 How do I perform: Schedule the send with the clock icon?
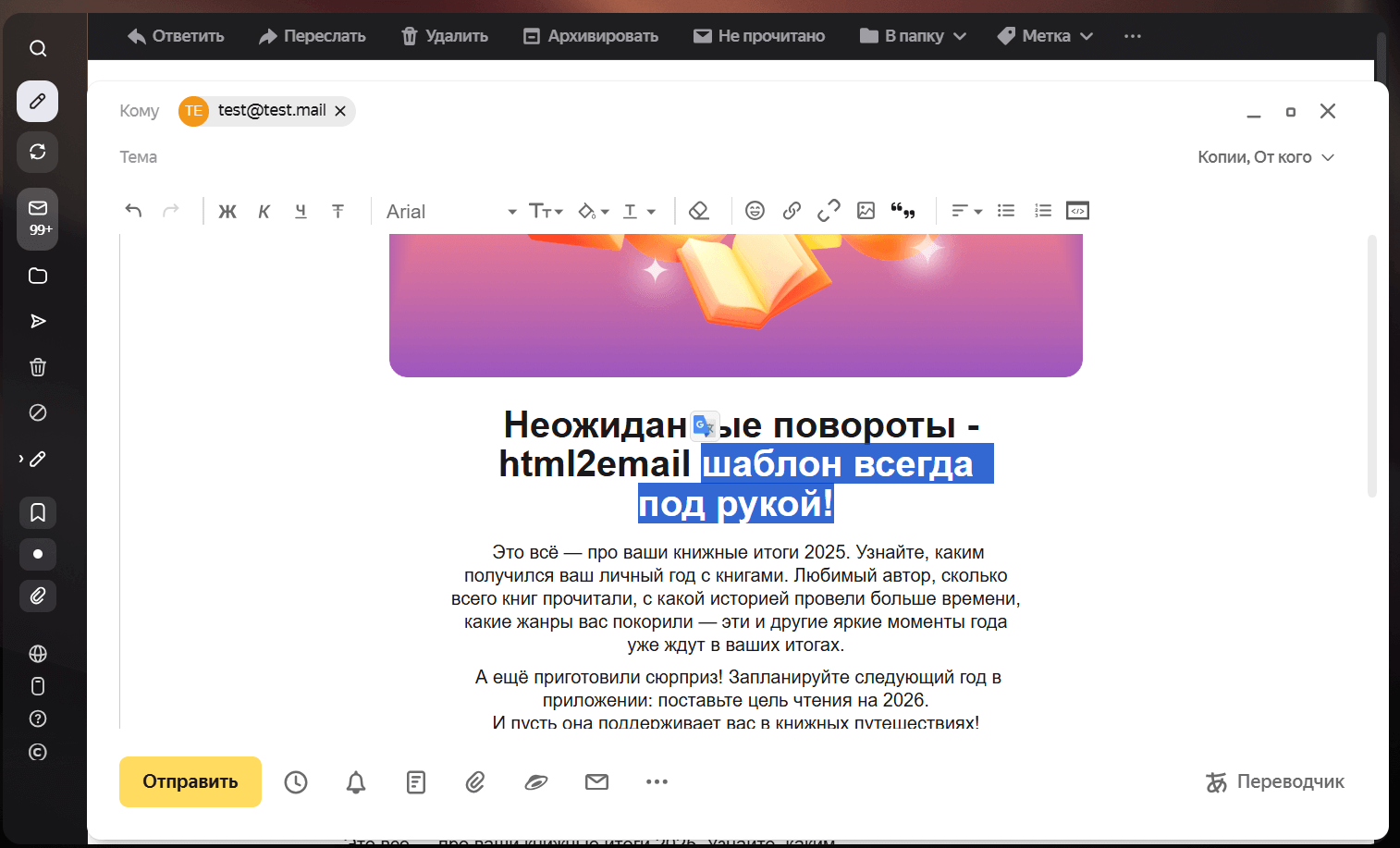tap(296, 781)
